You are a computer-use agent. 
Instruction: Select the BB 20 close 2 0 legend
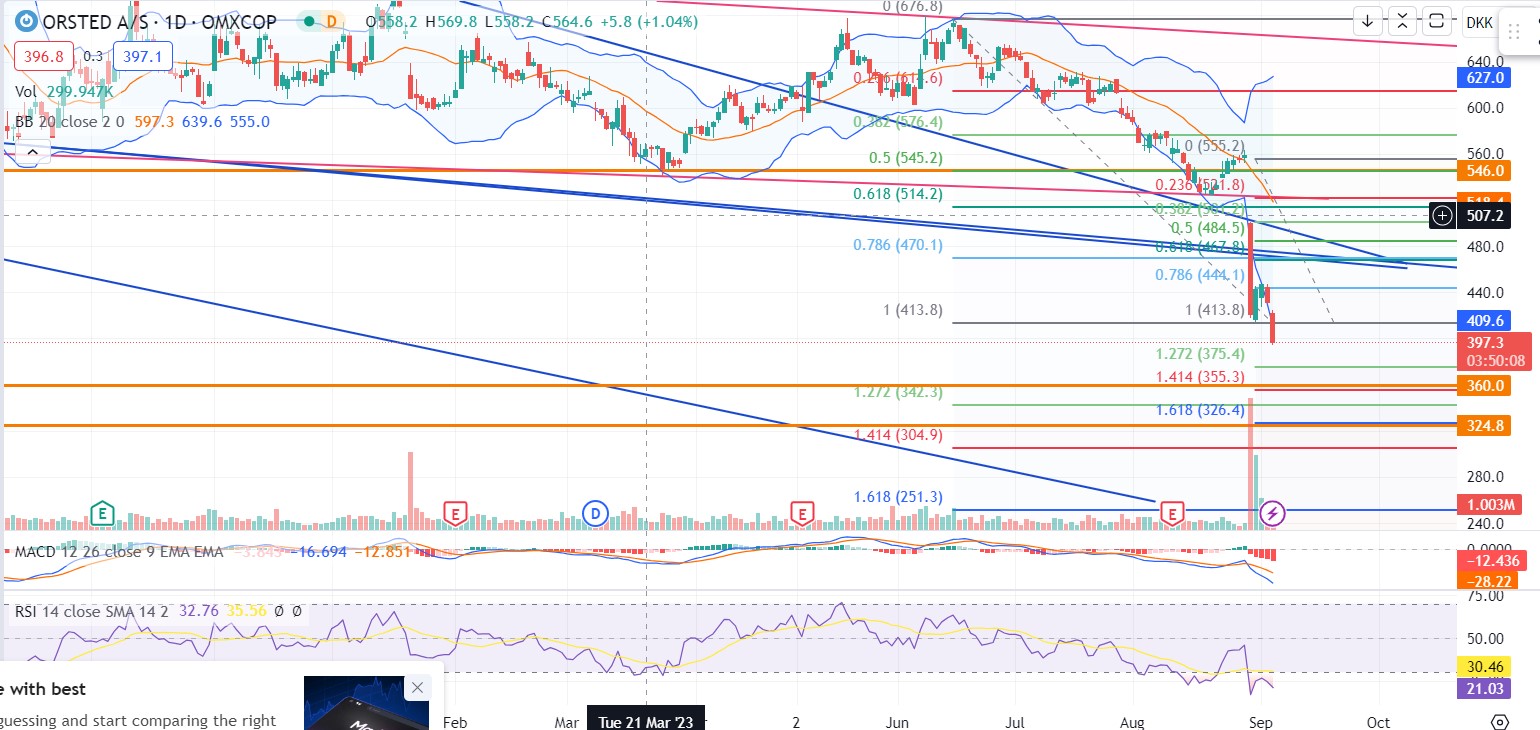click(x=143, y=121)
